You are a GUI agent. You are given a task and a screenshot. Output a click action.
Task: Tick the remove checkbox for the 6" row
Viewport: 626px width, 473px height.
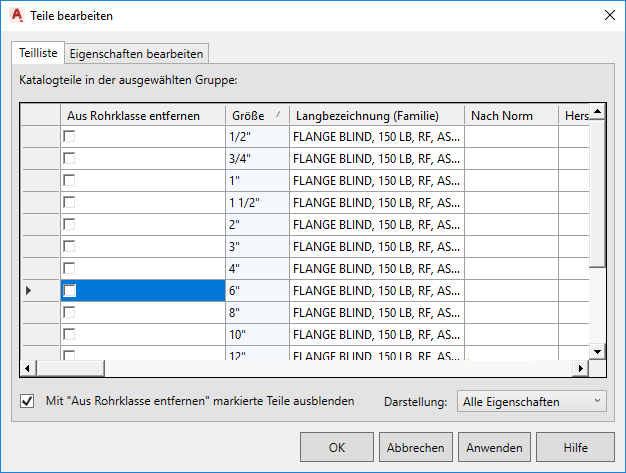click(x=70, y=290)
